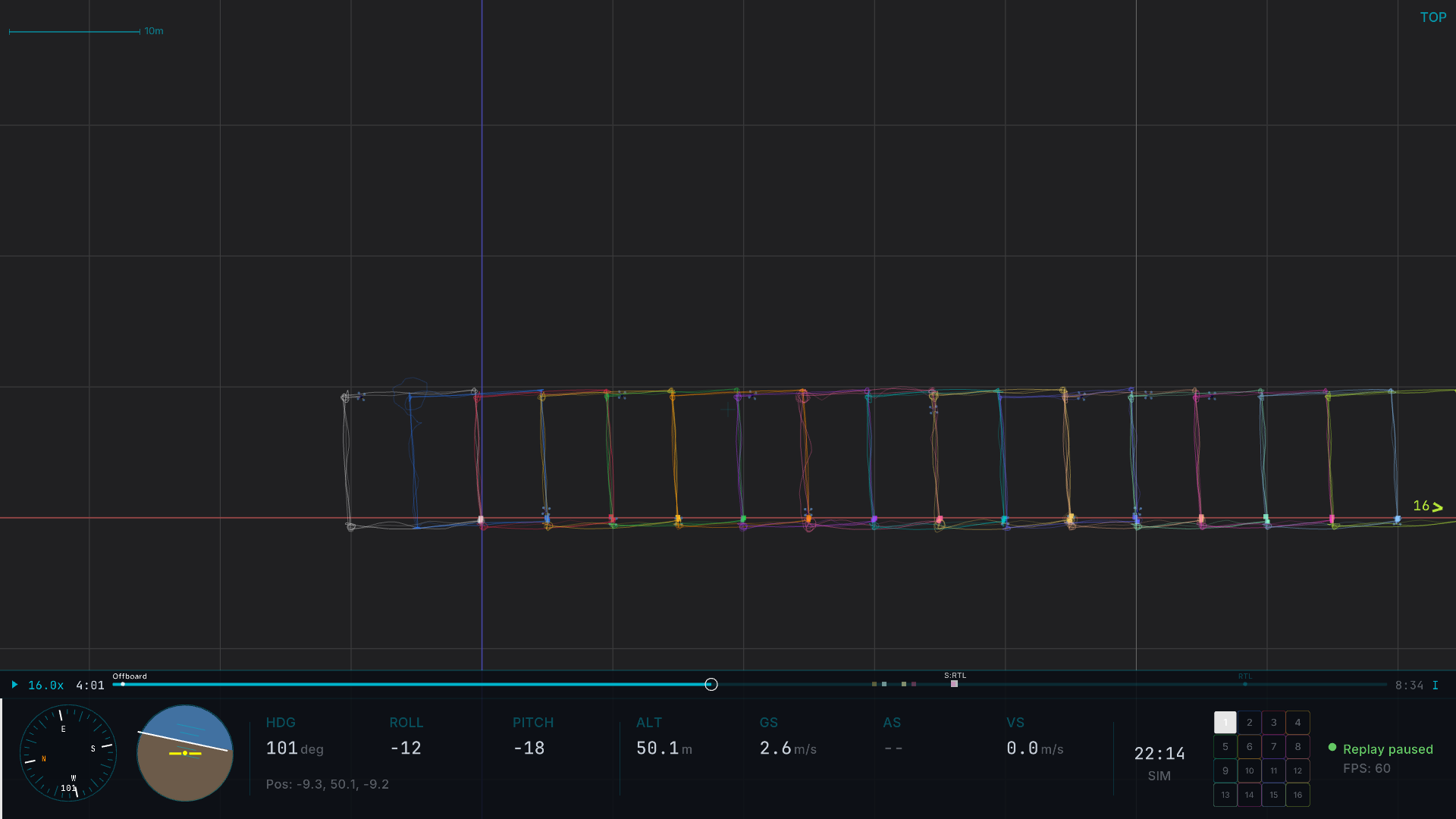Viewport: 1456px width, 819px height.
Task: Click the 16.0x playback speed control
Action: pos(45,684)
